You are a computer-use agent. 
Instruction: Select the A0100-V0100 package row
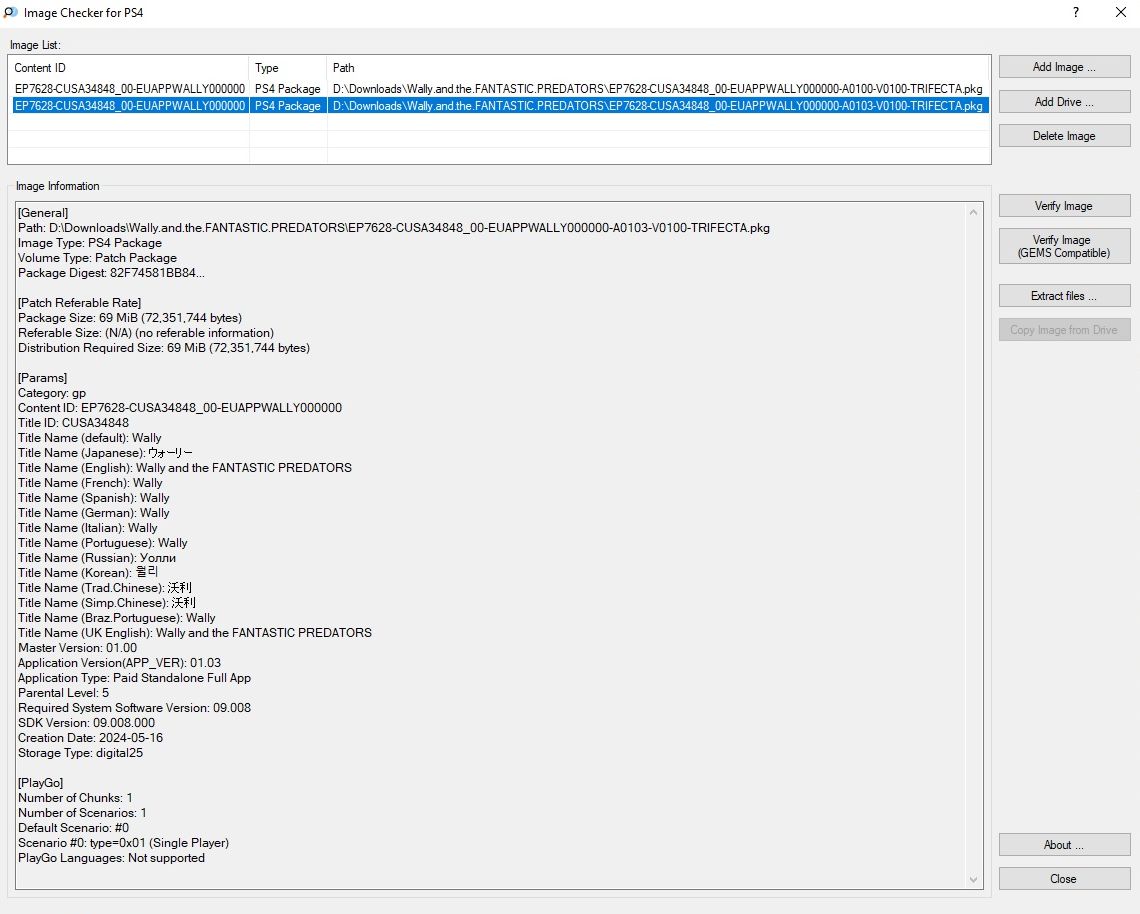point(499,89)
